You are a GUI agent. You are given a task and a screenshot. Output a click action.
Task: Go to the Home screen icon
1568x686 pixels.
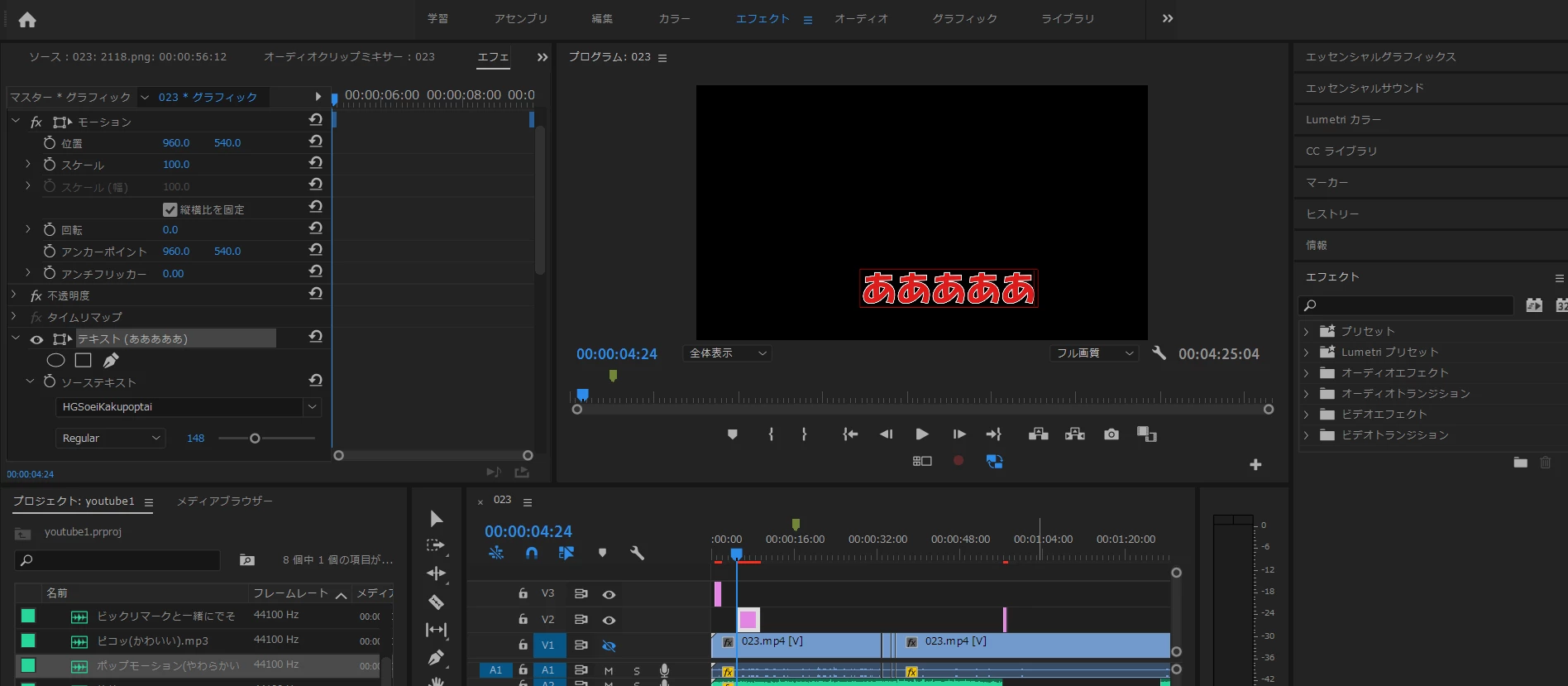[27, 20]
